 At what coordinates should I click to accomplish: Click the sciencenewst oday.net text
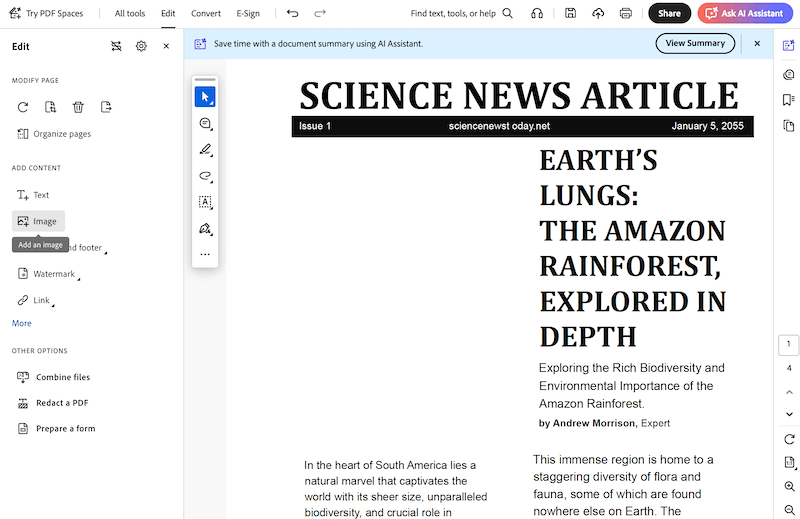coord(499,126)
